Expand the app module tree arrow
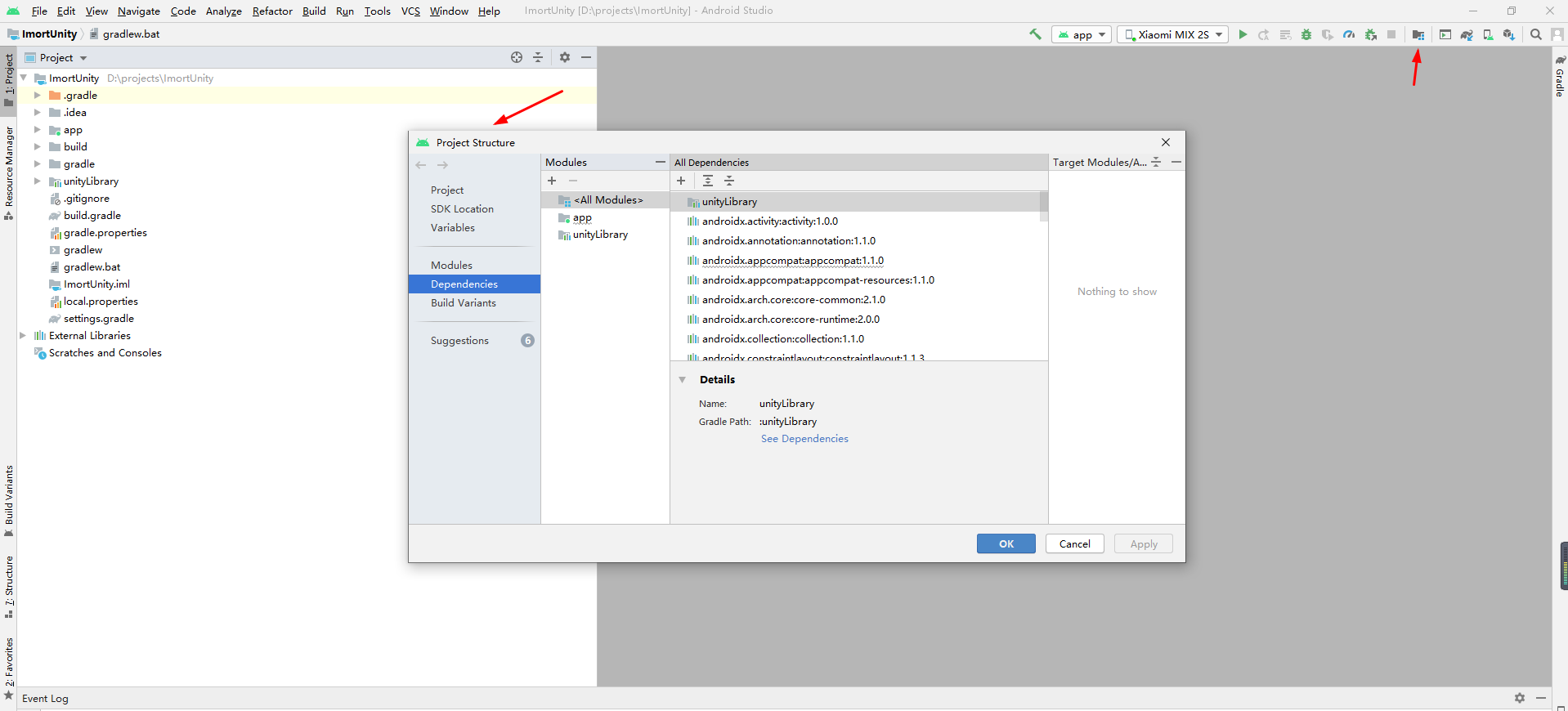Screen dimensions: 1568x711 coord(37,130)
